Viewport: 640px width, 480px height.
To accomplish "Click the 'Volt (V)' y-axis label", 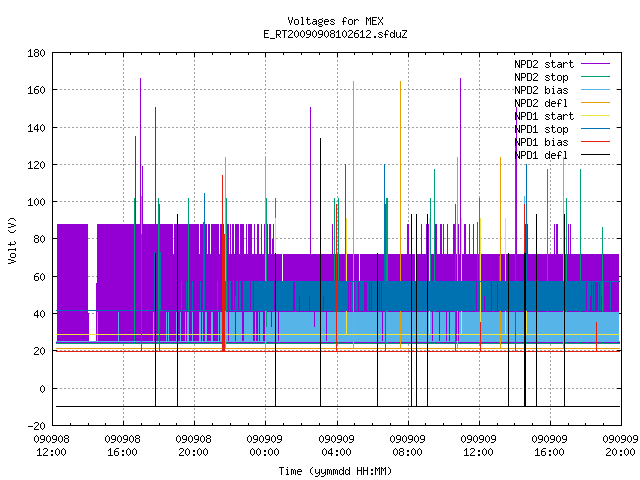I will click(x=13, y=240).
